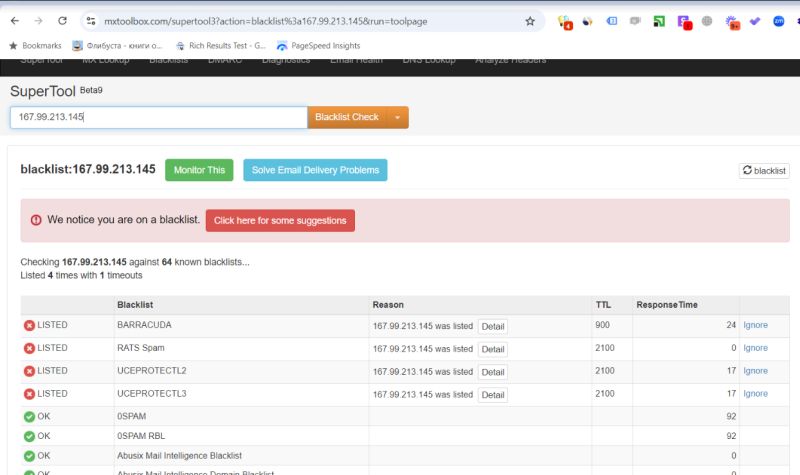Image resolution: width=800 pixels, height=475 pixels.
Task: Open Detail for UCEPROTECTL2 listing
Action: (x=493, y=372)
